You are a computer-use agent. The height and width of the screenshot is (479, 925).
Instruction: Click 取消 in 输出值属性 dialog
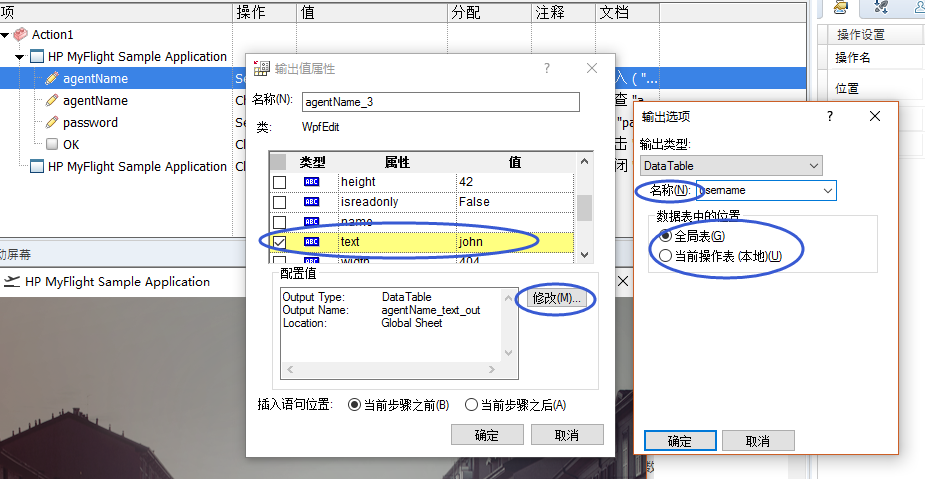pos(567,435)
